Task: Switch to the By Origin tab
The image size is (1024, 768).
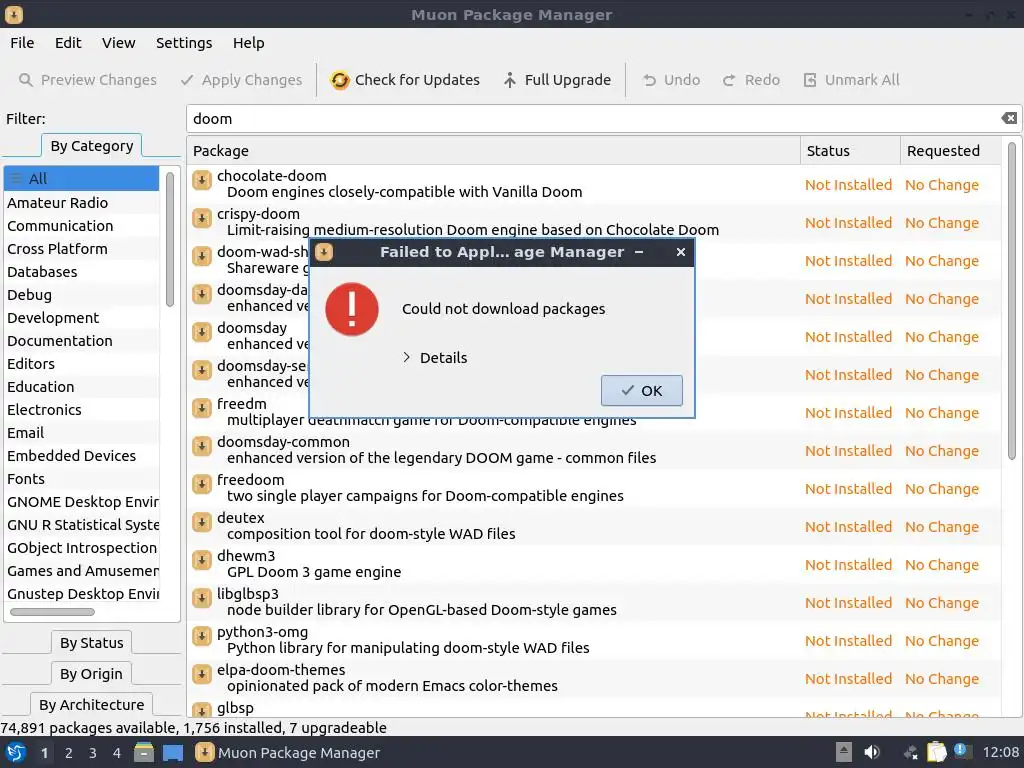Action: (91, 673)
